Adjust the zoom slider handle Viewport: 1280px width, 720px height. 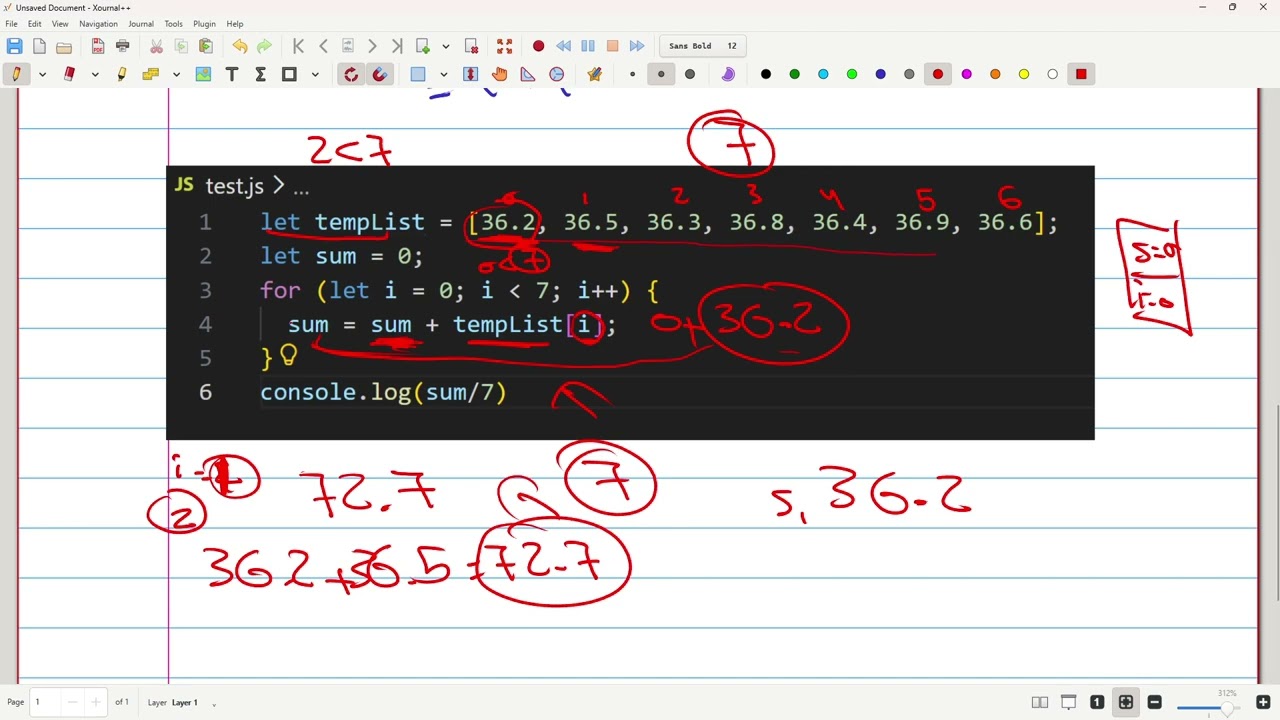(1227, 707)
